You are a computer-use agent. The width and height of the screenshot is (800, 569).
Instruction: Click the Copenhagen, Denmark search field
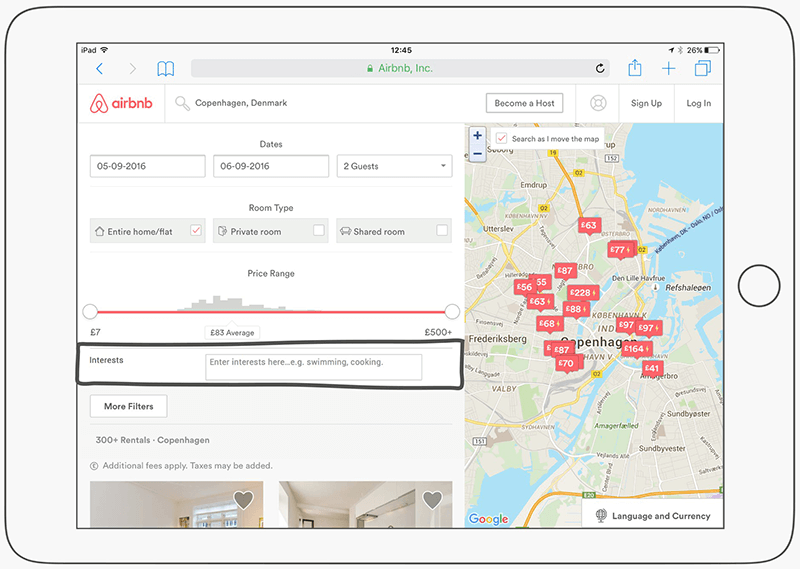tap(241, 103)
